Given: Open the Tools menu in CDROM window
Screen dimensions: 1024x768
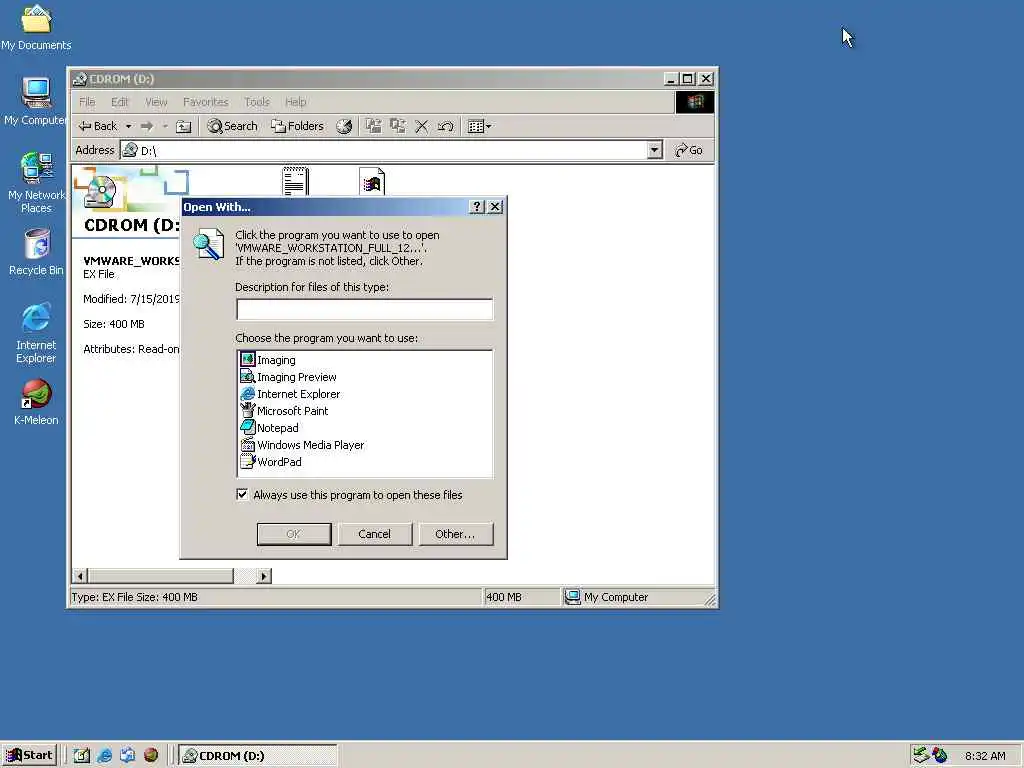Looking at the screenshot, I should 257,102.
